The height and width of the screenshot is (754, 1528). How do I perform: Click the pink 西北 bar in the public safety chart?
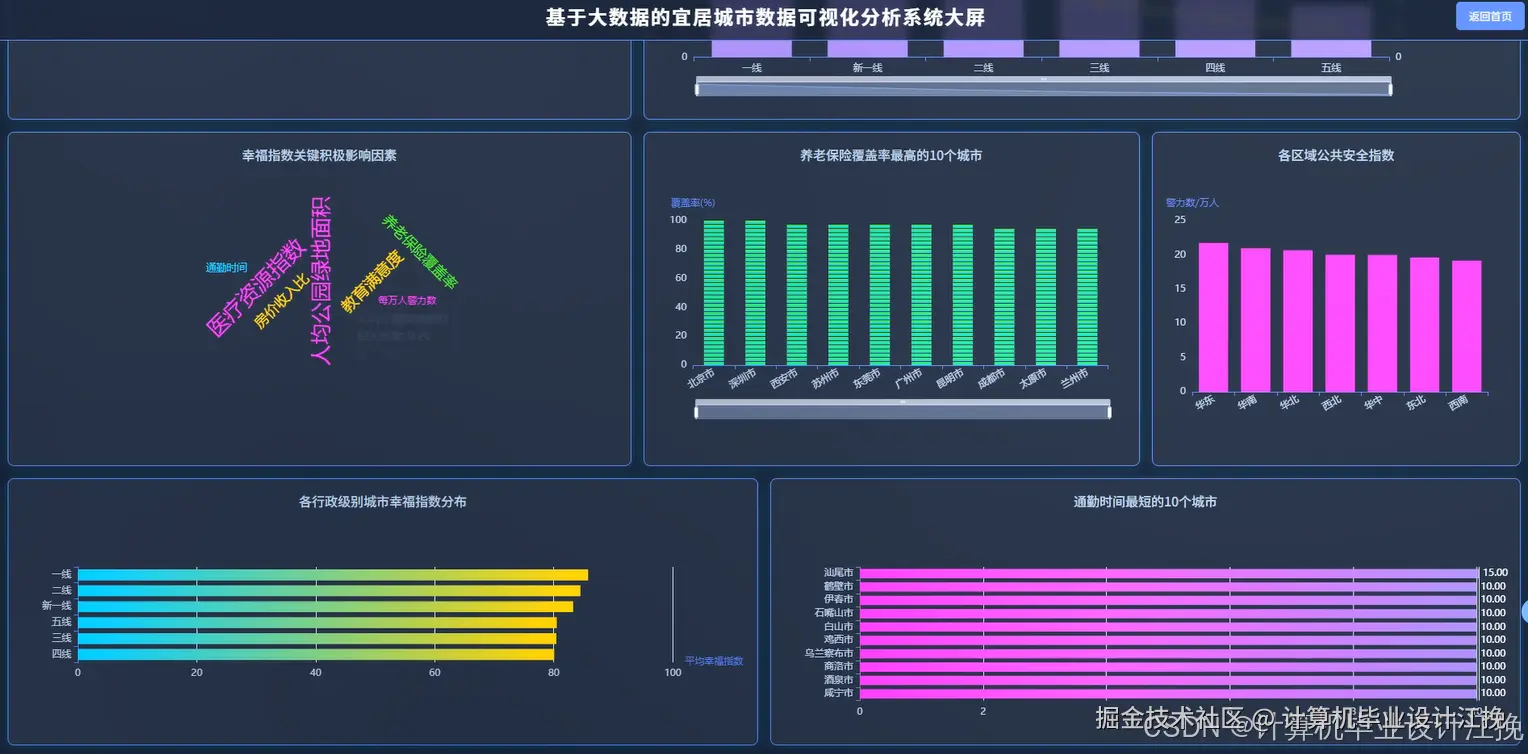1340,323
